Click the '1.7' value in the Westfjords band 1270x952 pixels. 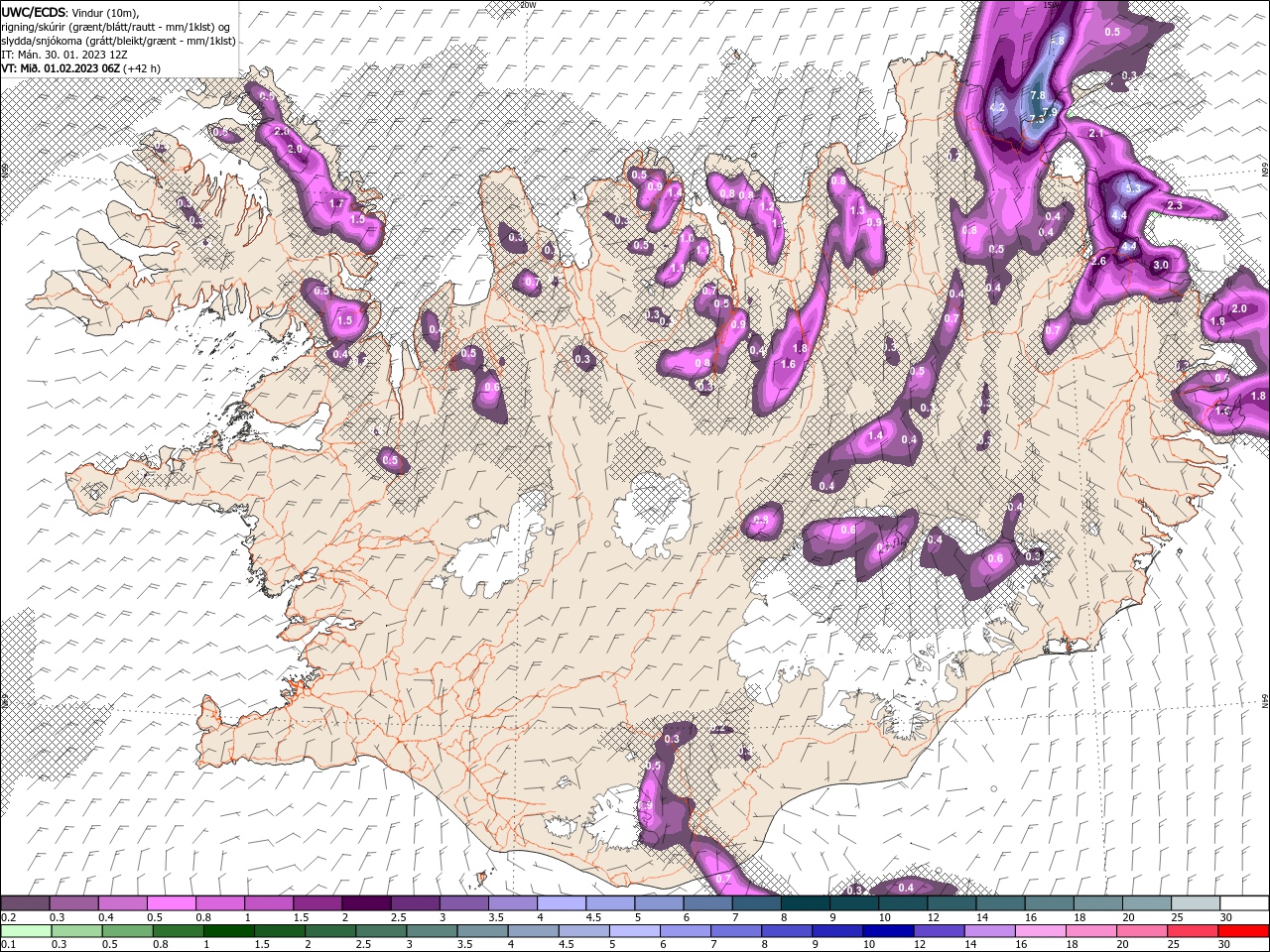click(336, 203)
